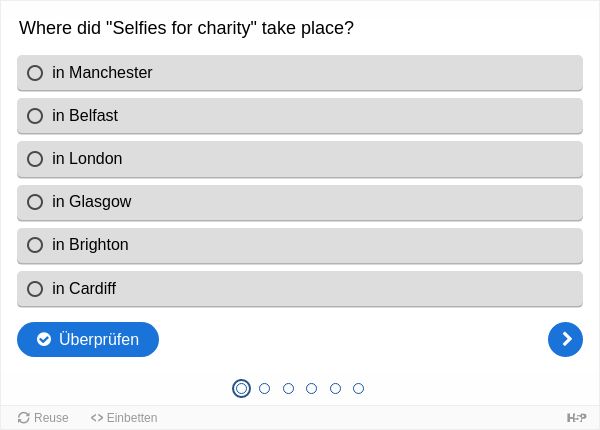The width and height of the screenshot is (600, 430).
Task: Open the third question progress dot
Action: click(288, 388)
